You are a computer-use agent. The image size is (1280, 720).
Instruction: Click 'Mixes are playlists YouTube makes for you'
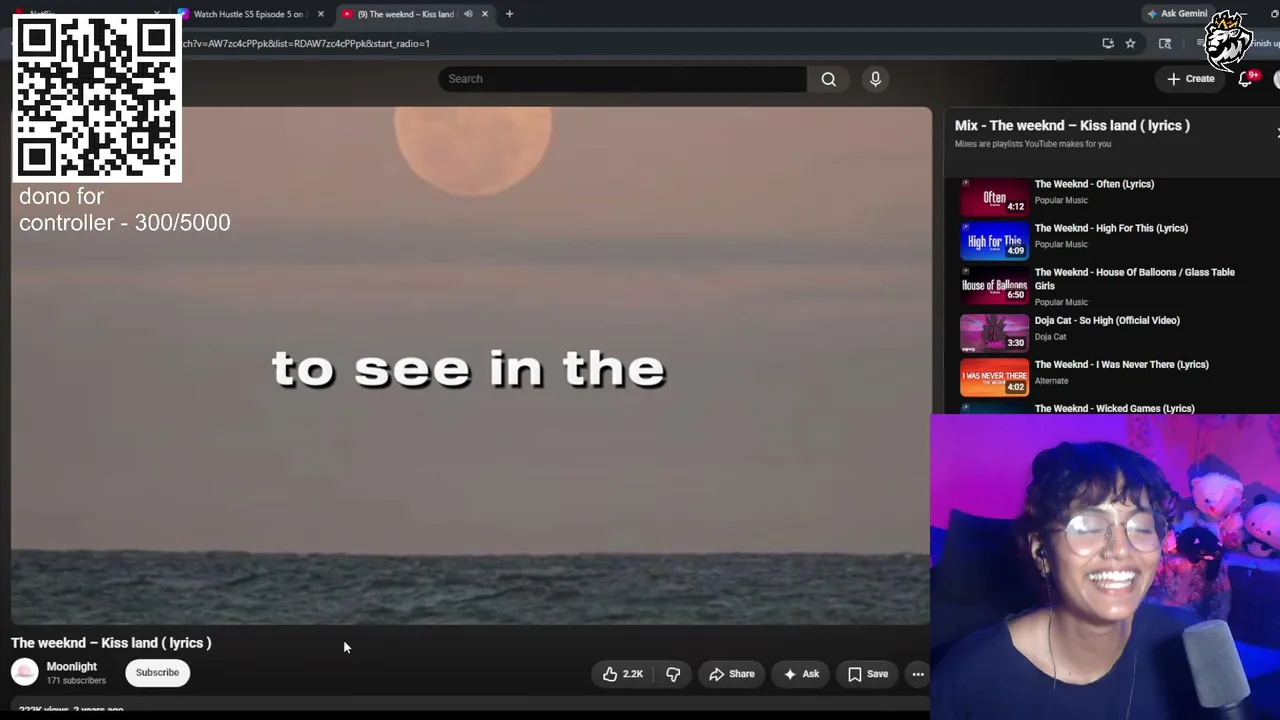pos(1033,144)
